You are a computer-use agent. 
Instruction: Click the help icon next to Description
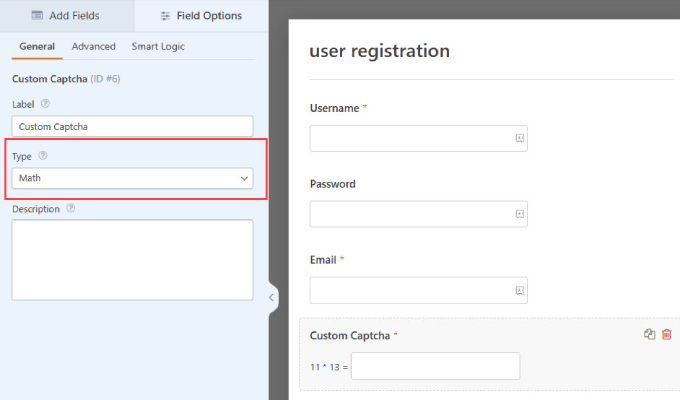70,209
